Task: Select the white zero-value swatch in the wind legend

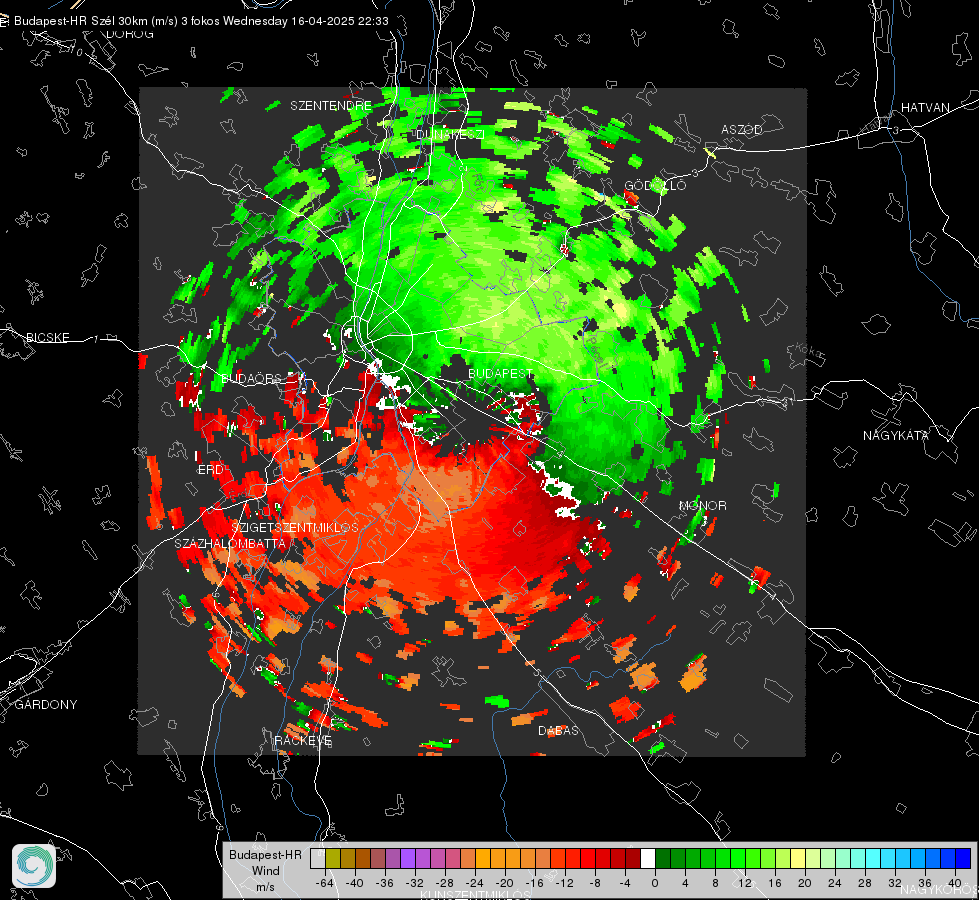Action: coord(648,858)
